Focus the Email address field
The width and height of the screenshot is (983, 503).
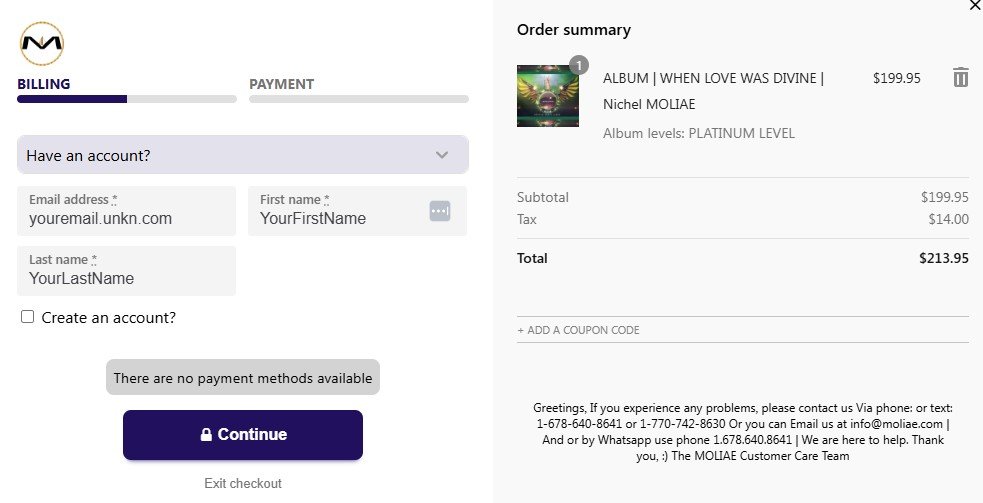[126, 218]
